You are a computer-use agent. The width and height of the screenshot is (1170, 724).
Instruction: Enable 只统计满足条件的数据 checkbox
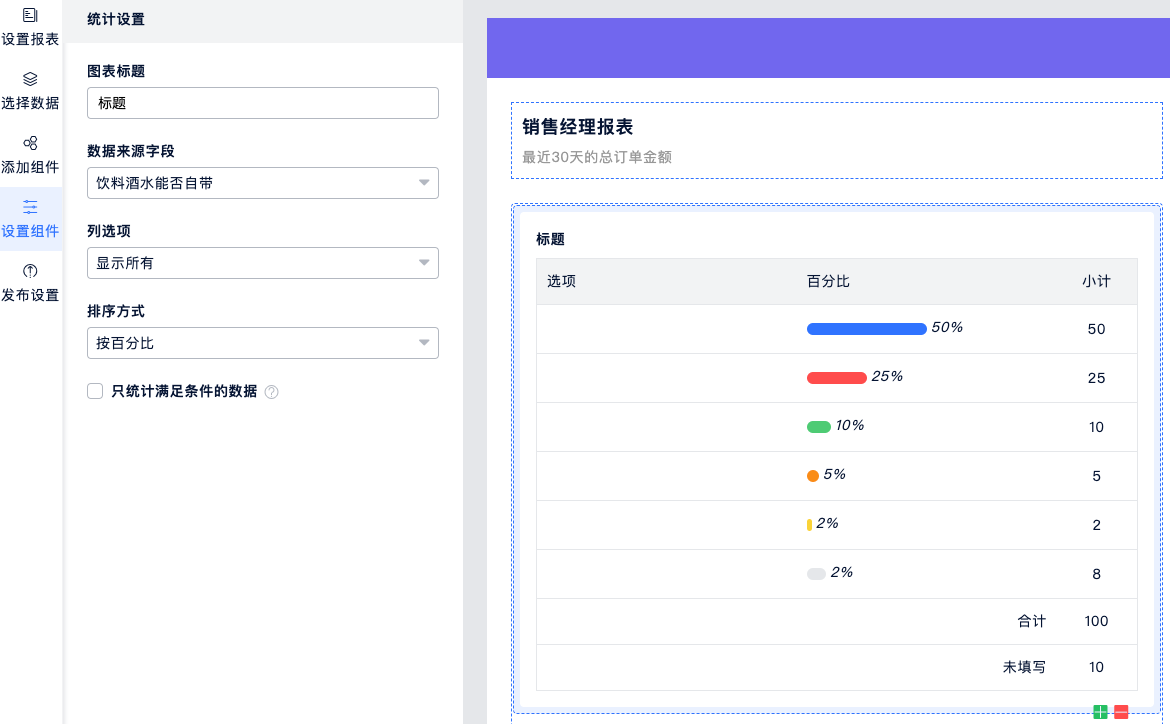[x=96, y=391]
